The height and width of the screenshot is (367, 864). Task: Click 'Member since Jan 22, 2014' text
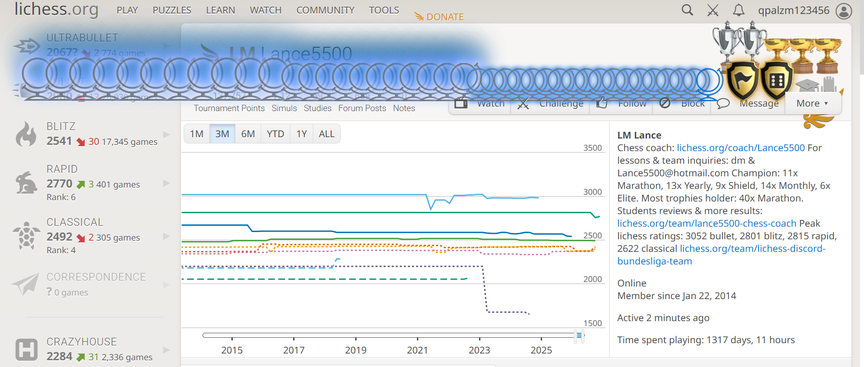(x=677, y=296)
